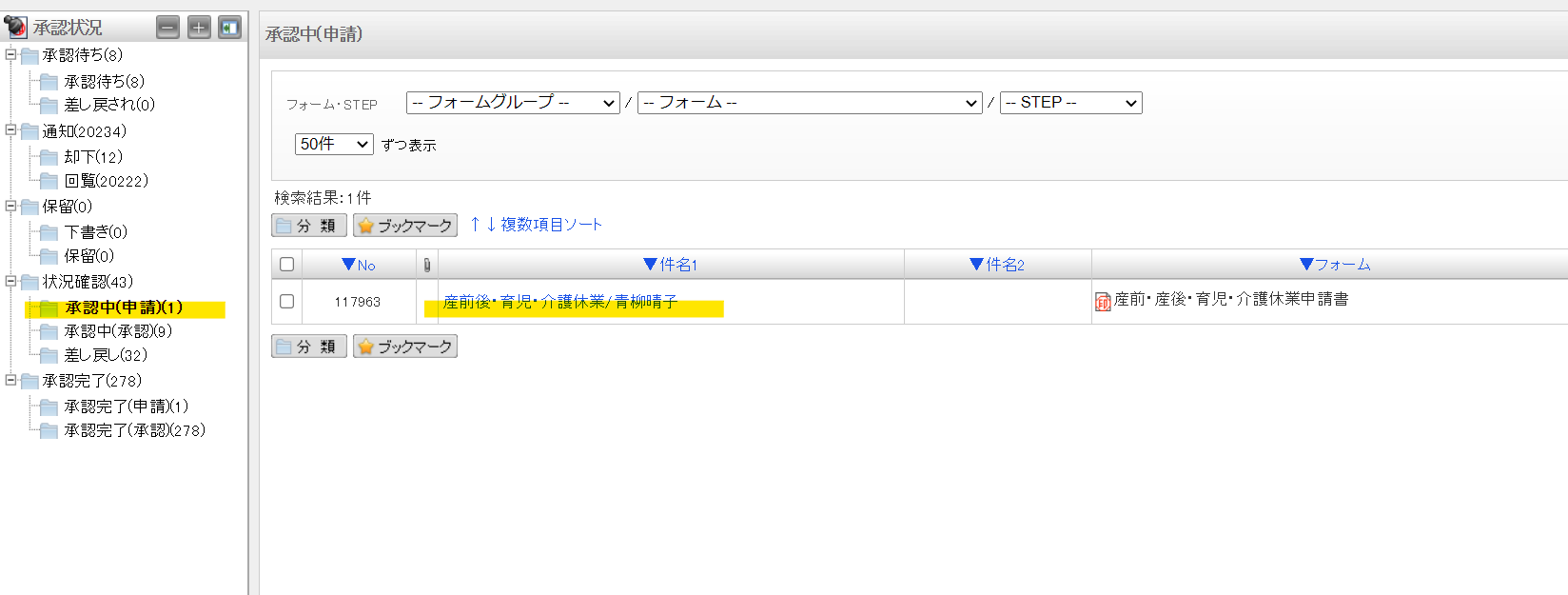This screenshot has height=595, width=1568.
Task: Collapse the 状況確認(43) tree node
Action: click(x=10, y=282)
